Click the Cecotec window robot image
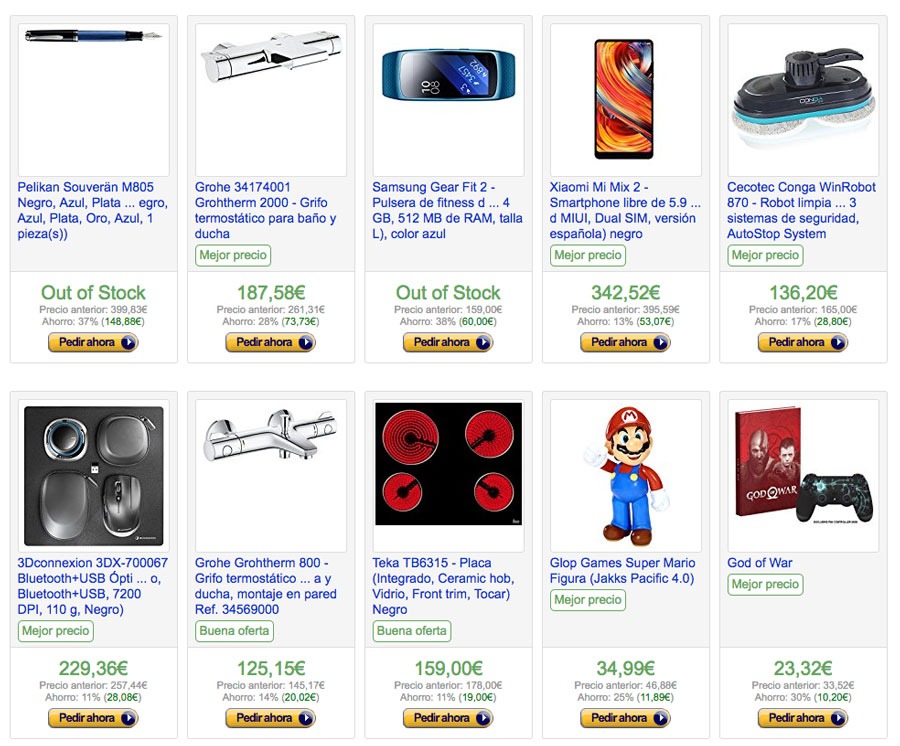 click(802, 98)
